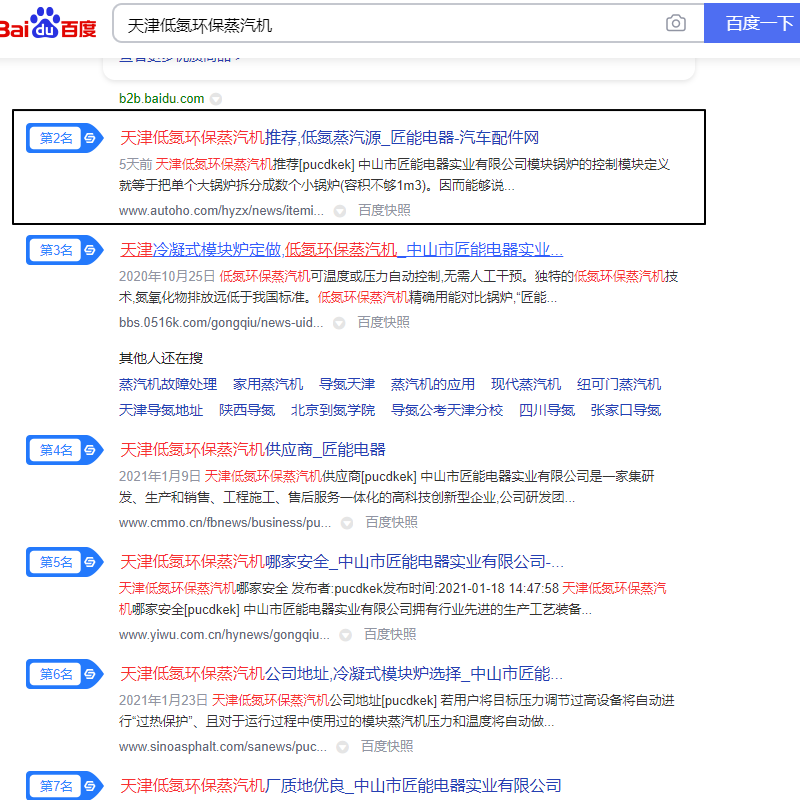Click URL www.sinoasphalt.com/sanews/puc...

coord(223,746)
